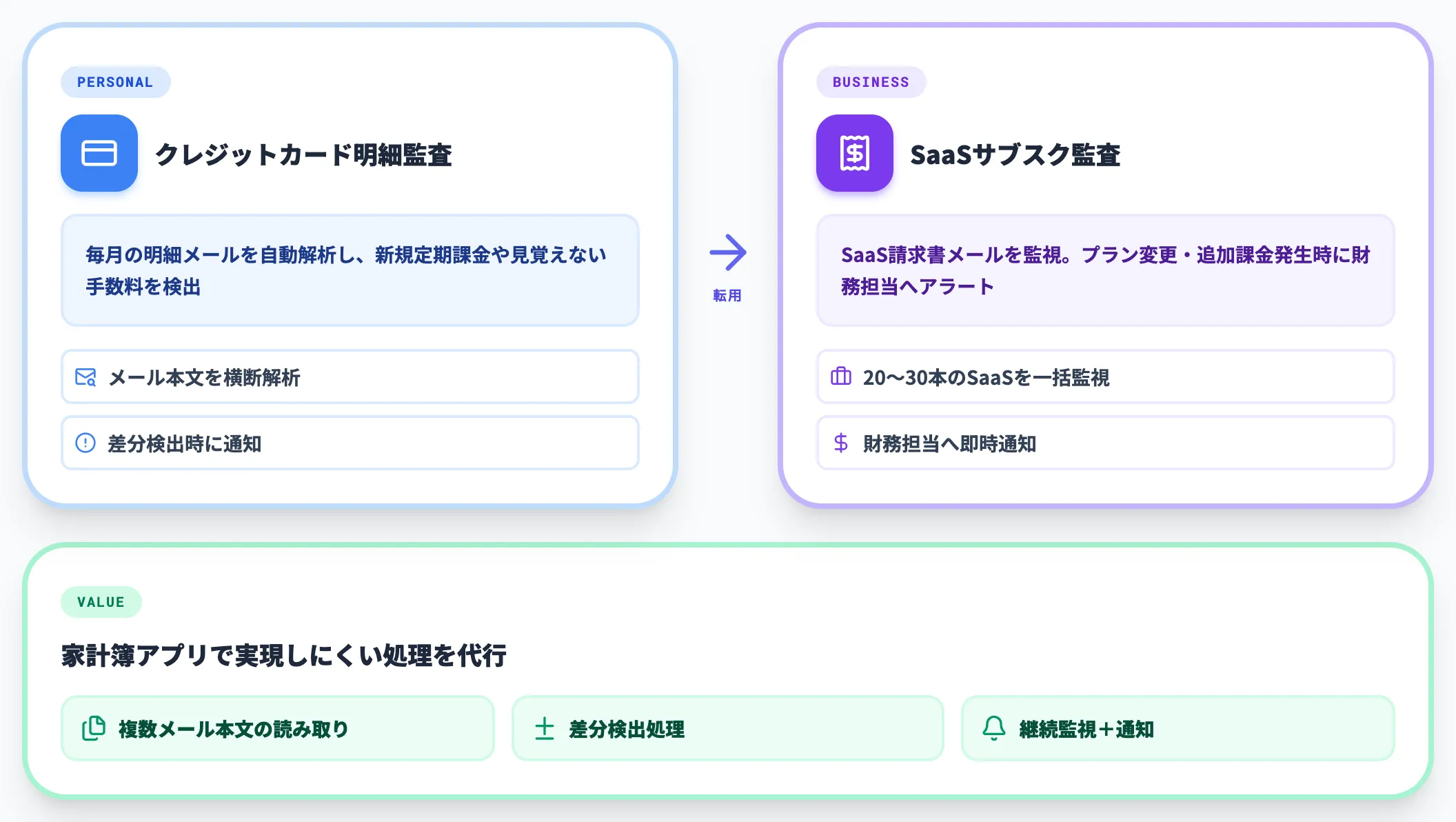Click the documents copy icon beside 複数メール本文
The width and height of the screenshot is (1456, 822).
(x=94, y=728)
